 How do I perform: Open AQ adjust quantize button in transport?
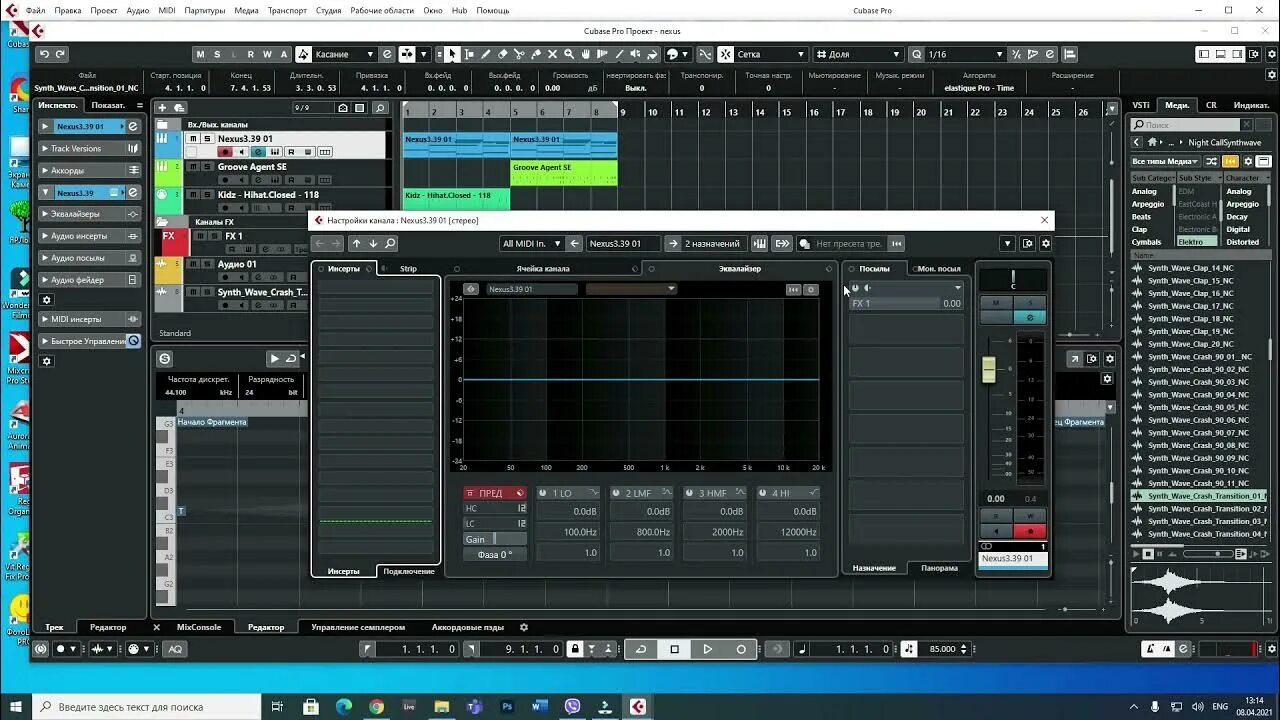175,649
